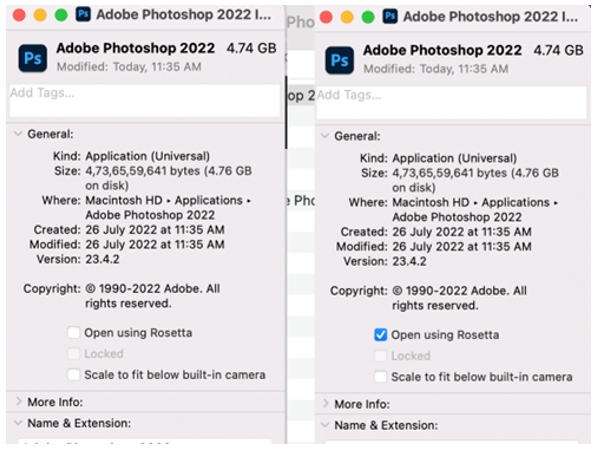Collapse the General section in right window
The width and height of the screenshot is (595, 455).
325,136
